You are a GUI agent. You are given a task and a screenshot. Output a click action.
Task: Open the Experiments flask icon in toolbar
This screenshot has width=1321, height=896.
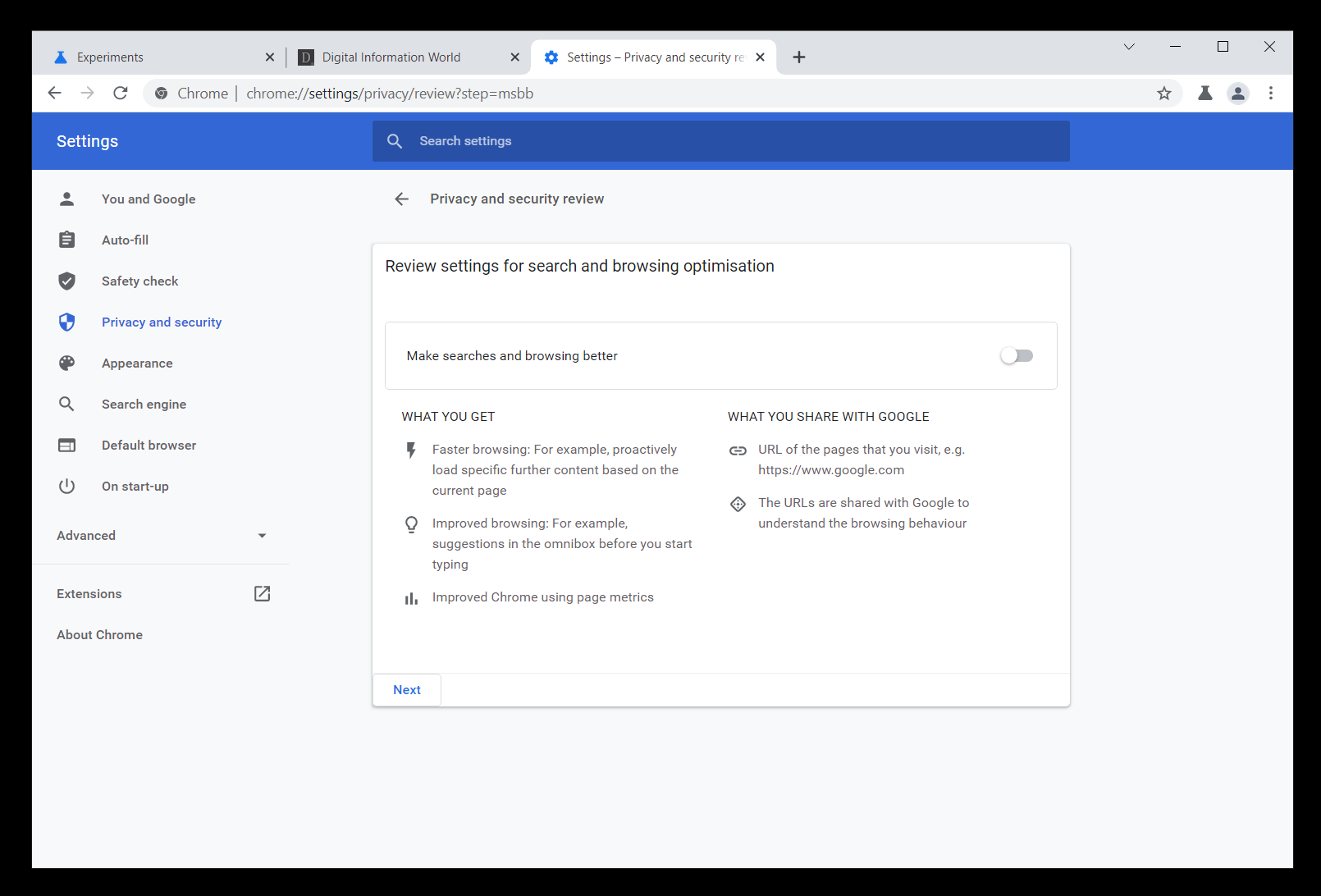tap(1204, 93)
